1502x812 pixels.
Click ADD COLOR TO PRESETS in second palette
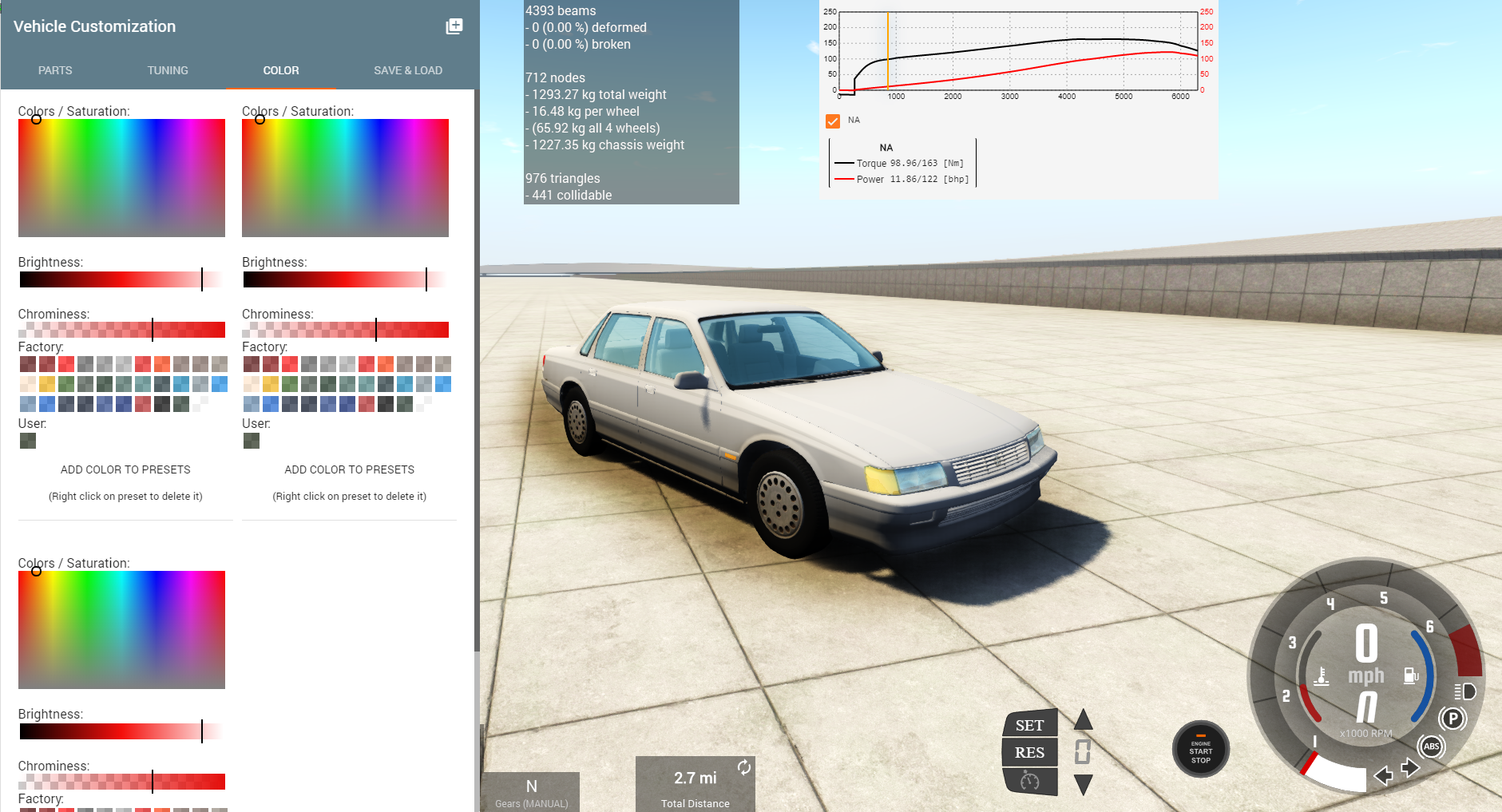click(350, 469)
